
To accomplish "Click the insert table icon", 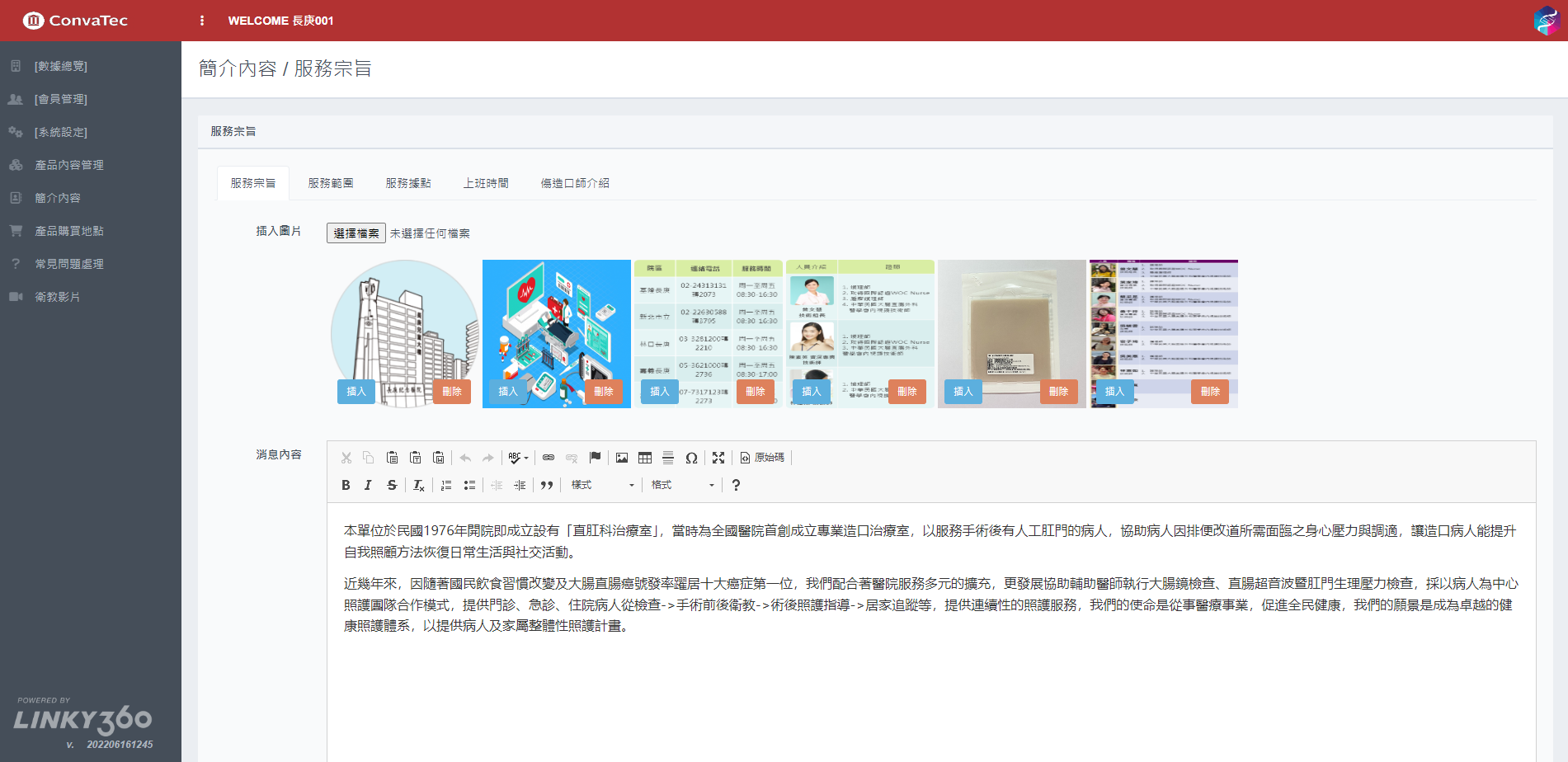I will point(645,458).
